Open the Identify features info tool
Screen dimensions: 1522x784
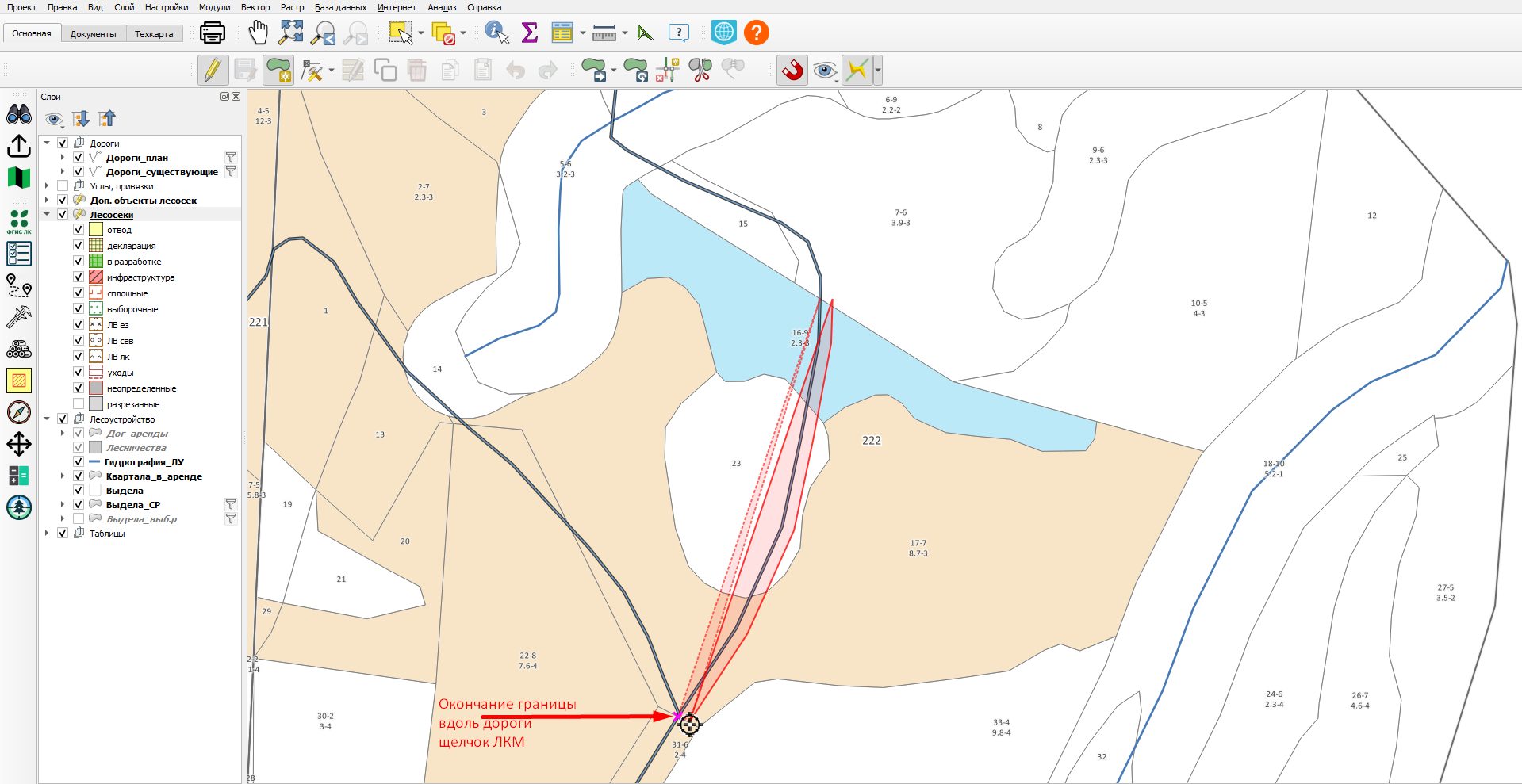tap(497, 33)
